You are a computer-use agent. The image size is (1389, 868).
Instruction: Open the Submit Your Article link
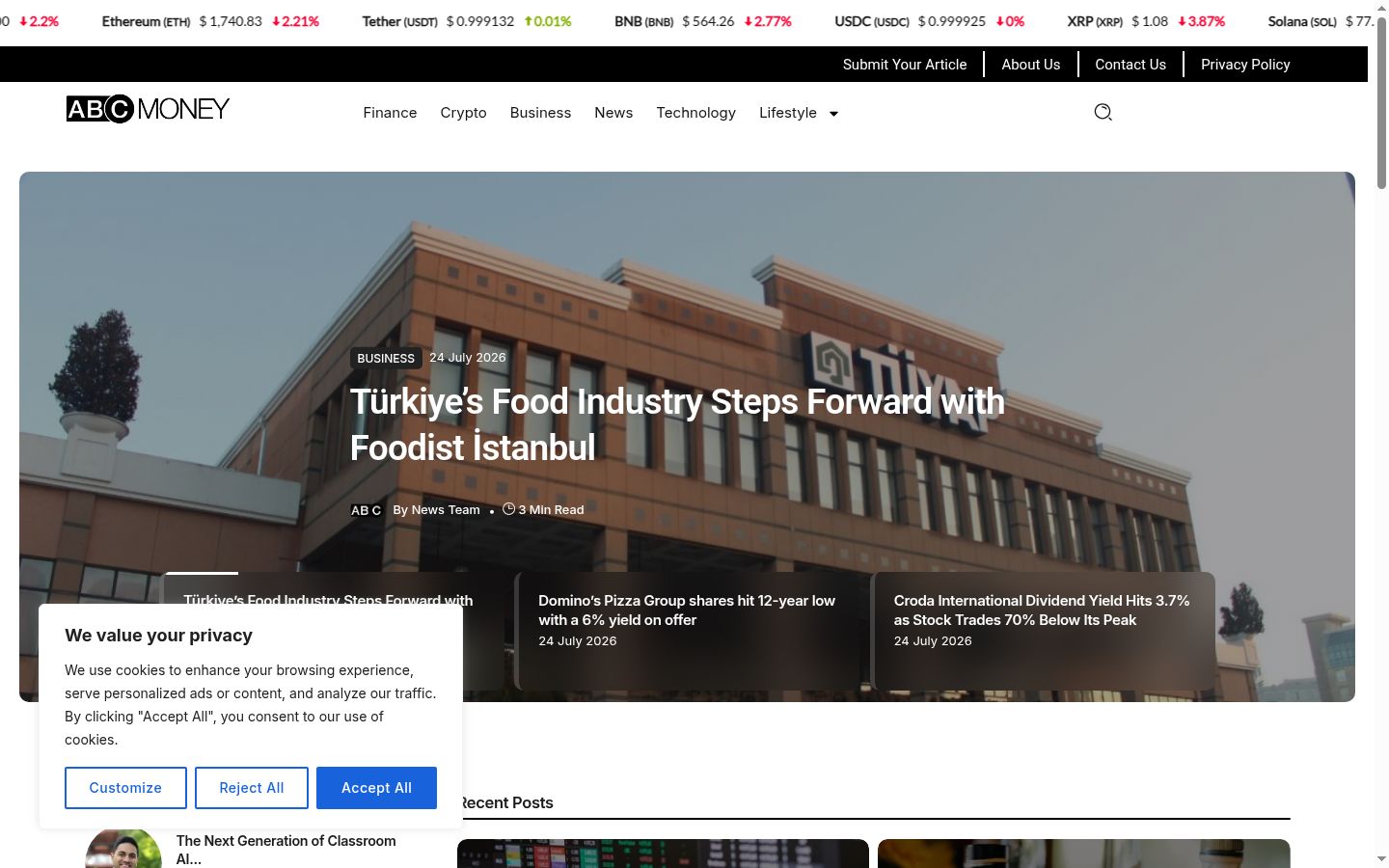[905, 65]
